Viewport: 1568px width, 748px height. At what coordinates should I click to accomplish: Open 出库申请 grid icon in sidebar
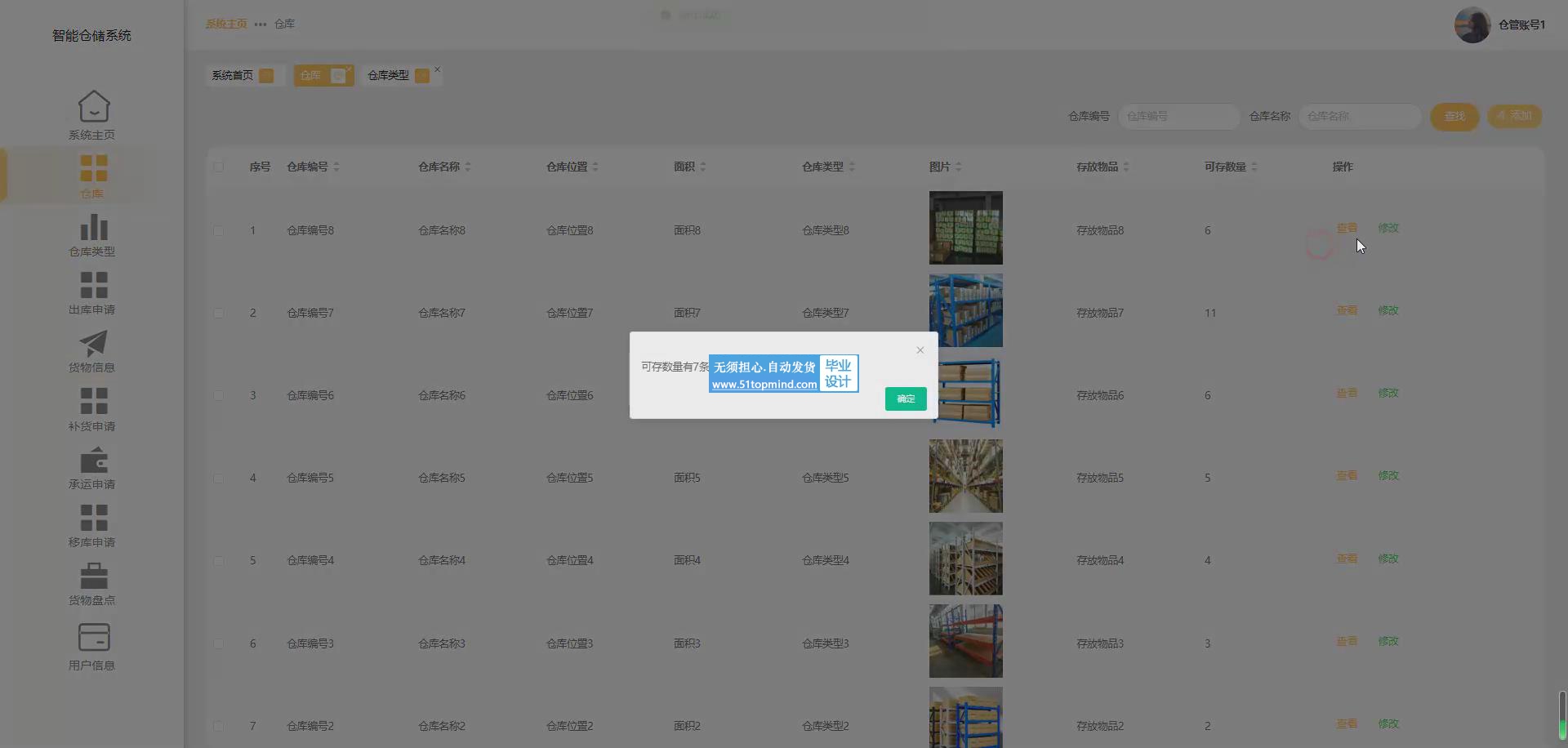point(93,285)
